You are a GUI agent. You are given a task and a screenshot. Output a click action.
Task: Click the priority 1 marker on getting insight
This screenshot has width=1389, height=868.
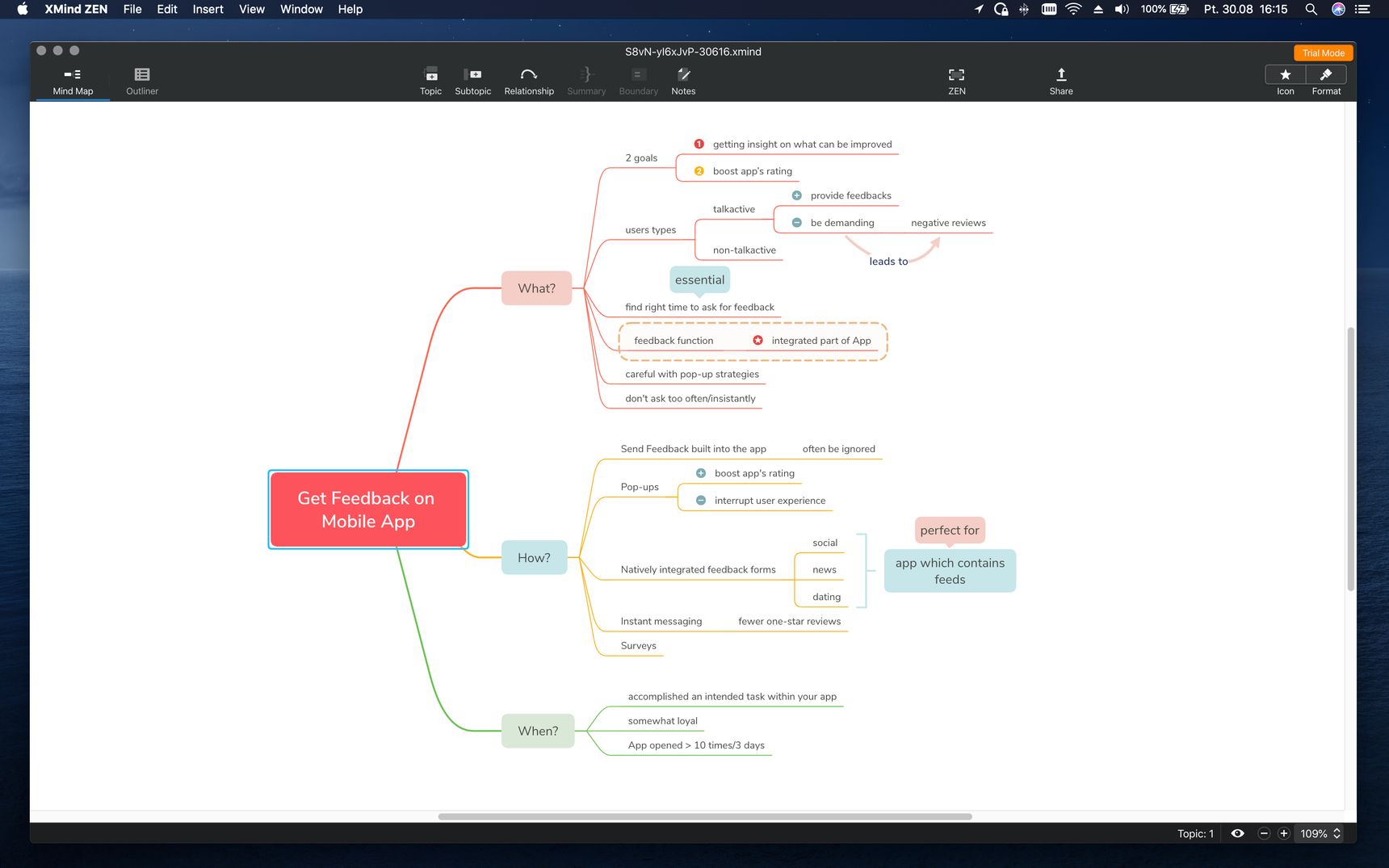(x=699, y=144)
